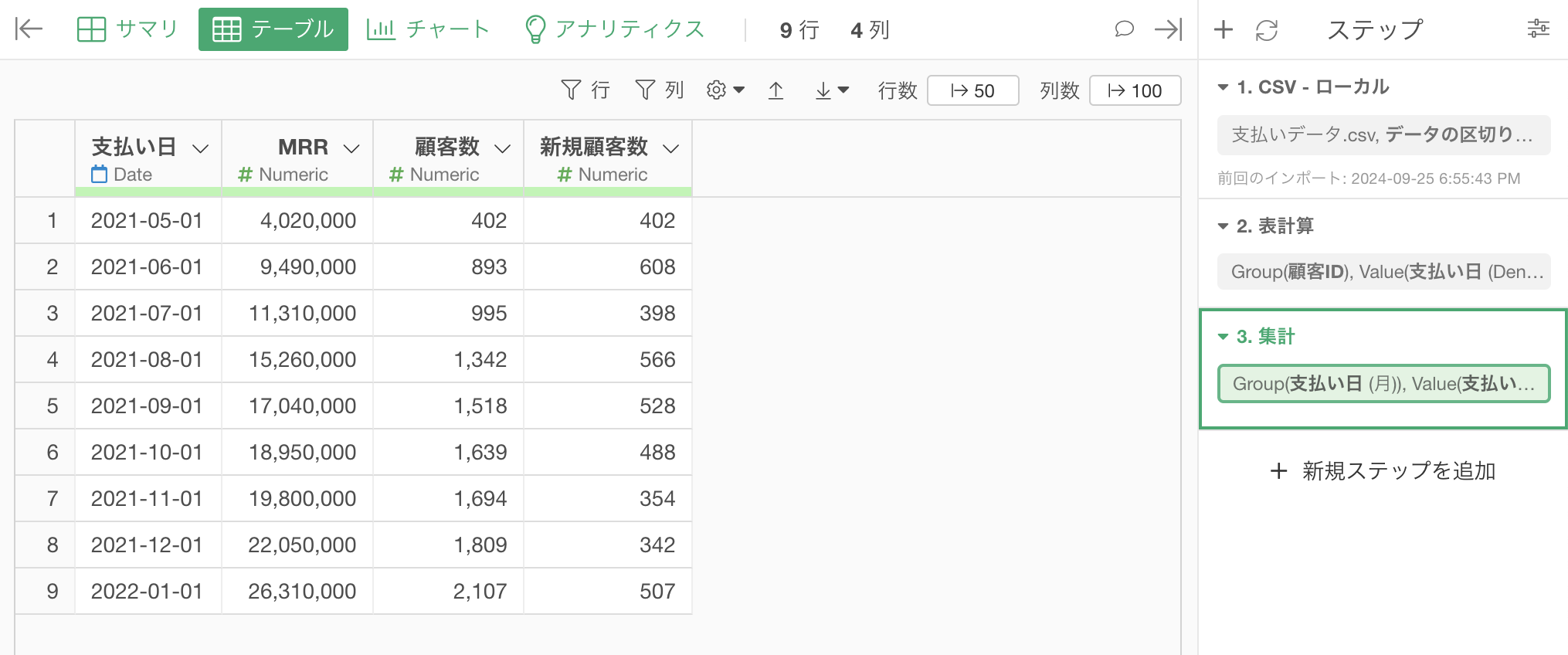Screen dimensions: 1568x655
Task: Open the 新規顧客数 column header menu
Action: tap(671, 148)
